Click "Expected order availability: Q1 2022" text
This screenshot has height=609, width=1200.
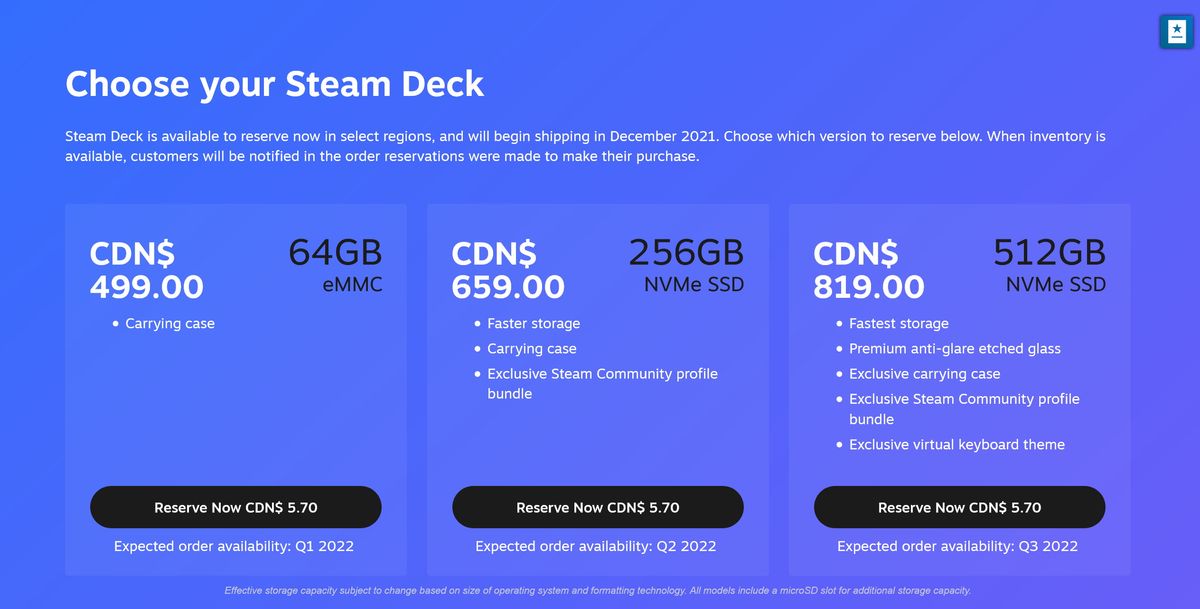pyautogui.click(x=234, y=546)
